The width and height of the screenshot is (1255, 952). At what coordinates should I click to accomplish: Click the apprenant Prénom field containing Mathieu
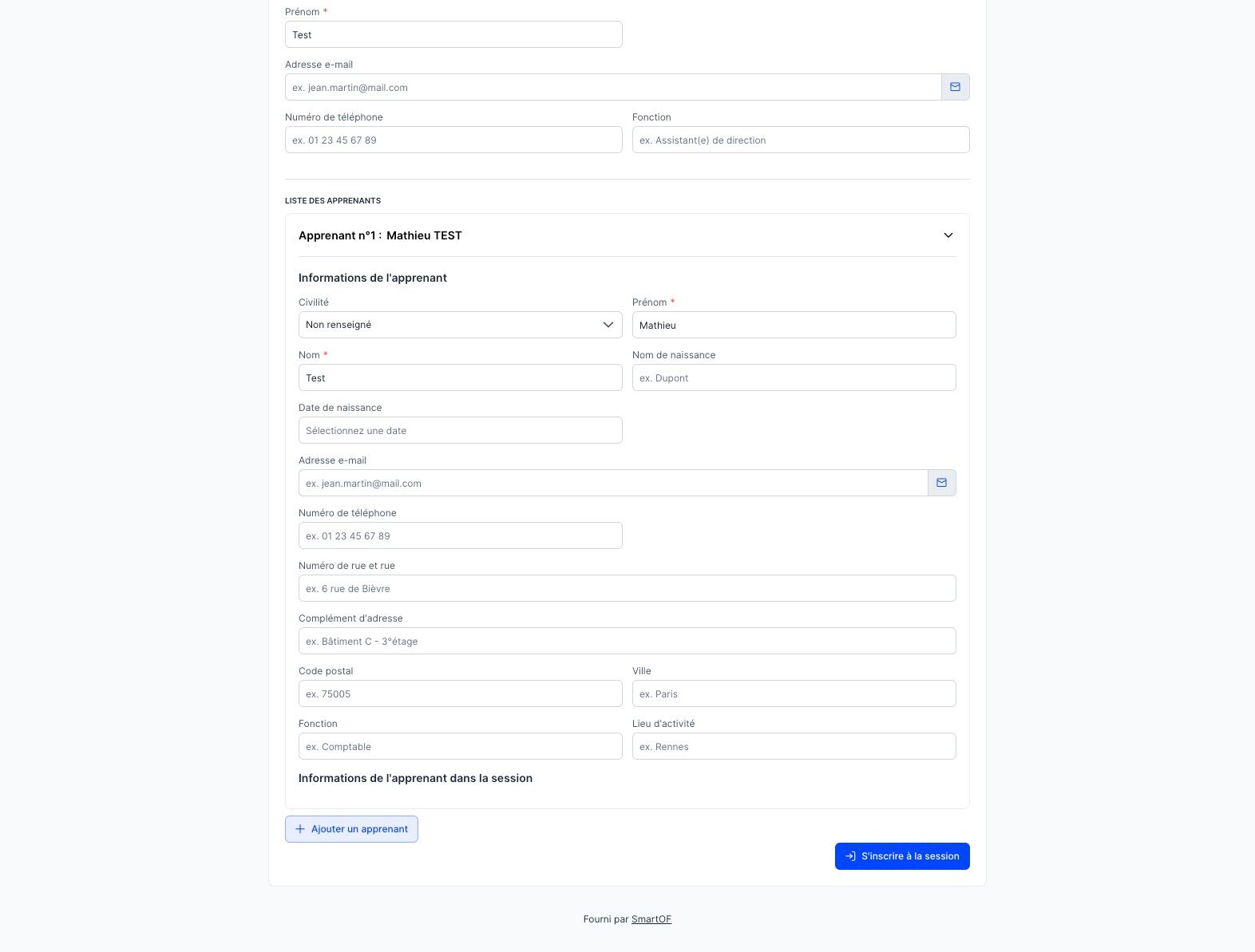794,325
